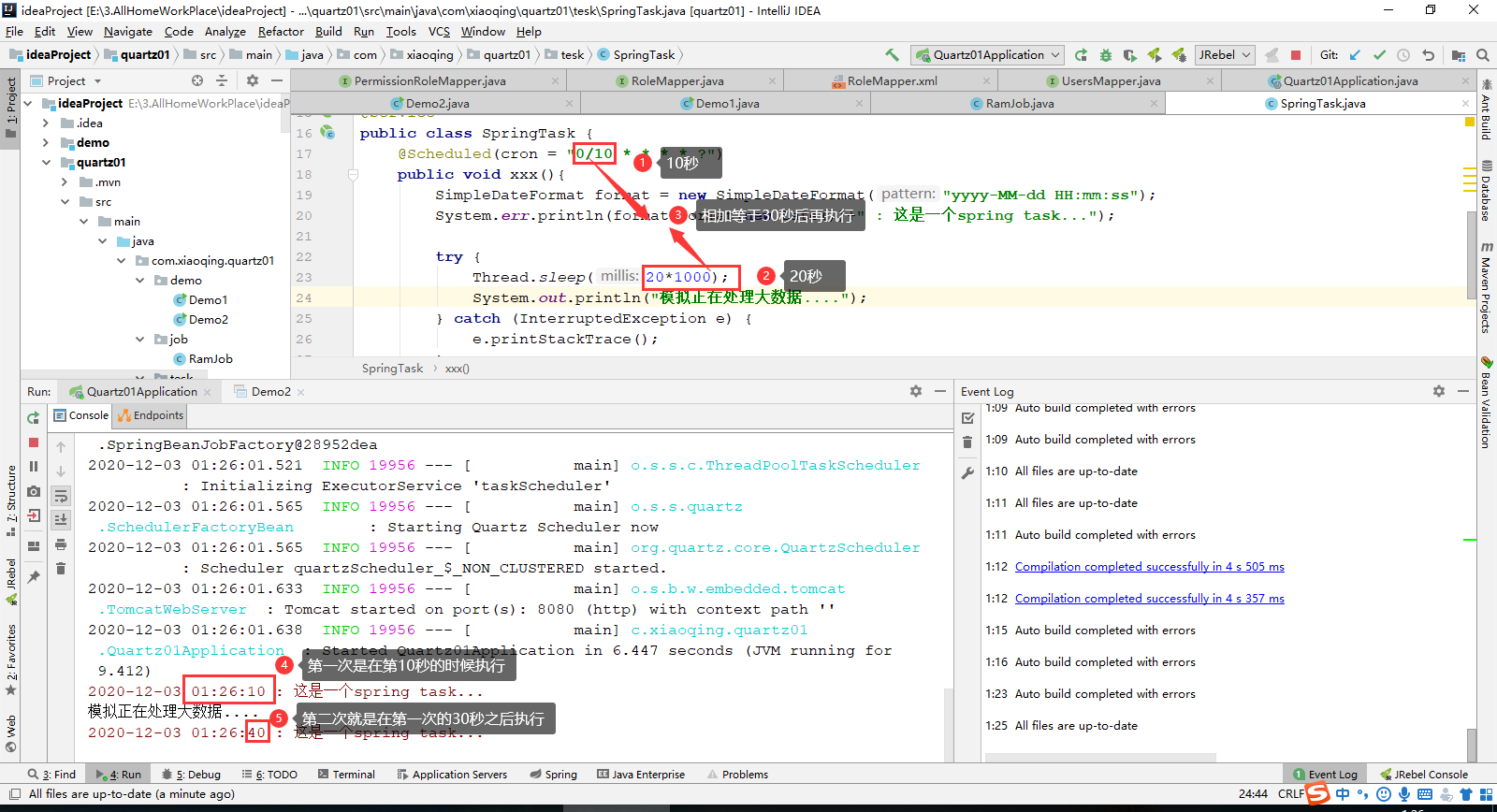Mark all Event Log notifications read
Image resolution: width=1497 pixels, height=812 pixels.
click(967, 418)
